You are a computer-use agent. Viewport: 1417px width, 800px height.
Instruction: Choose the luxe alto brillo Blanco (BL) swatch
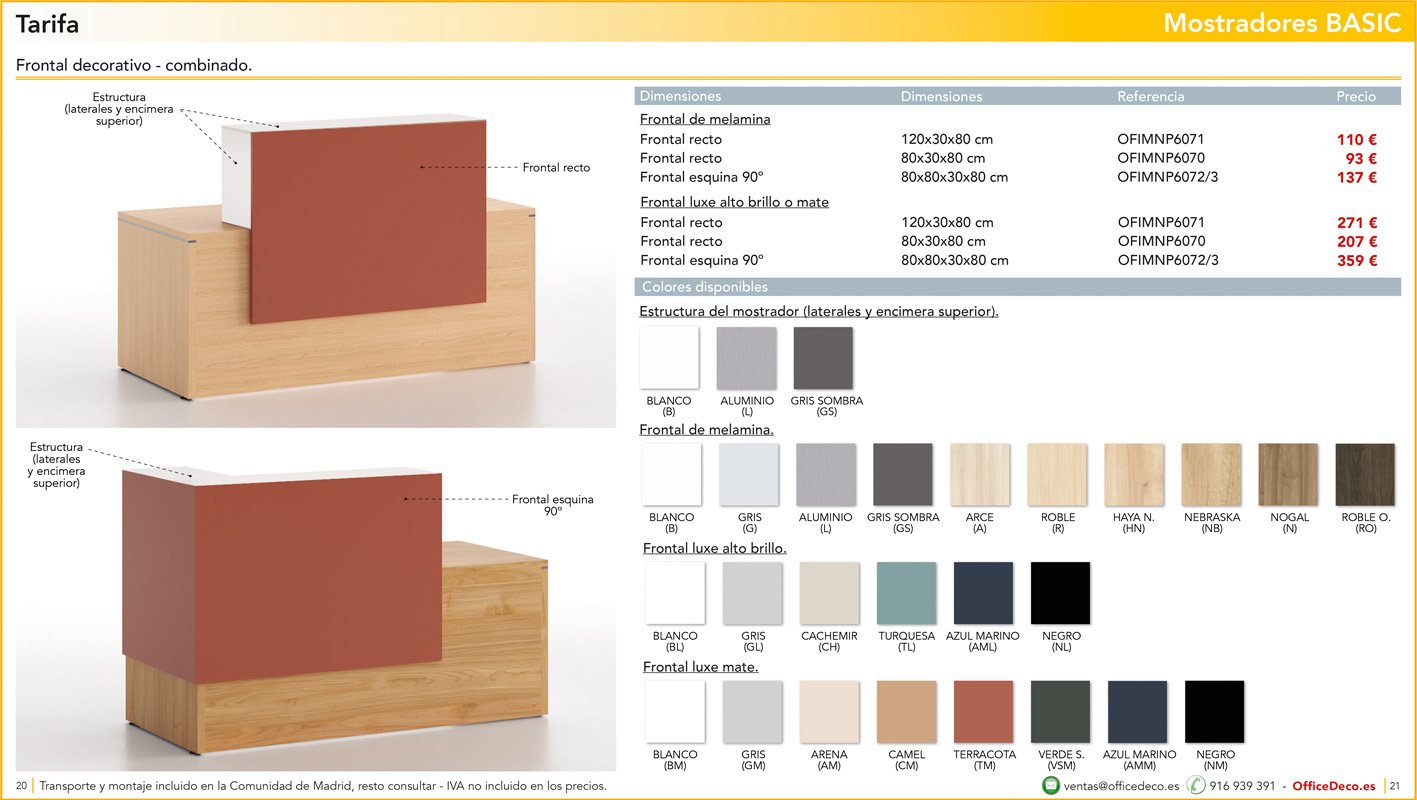pyautogui.click(x=675, y=593)
